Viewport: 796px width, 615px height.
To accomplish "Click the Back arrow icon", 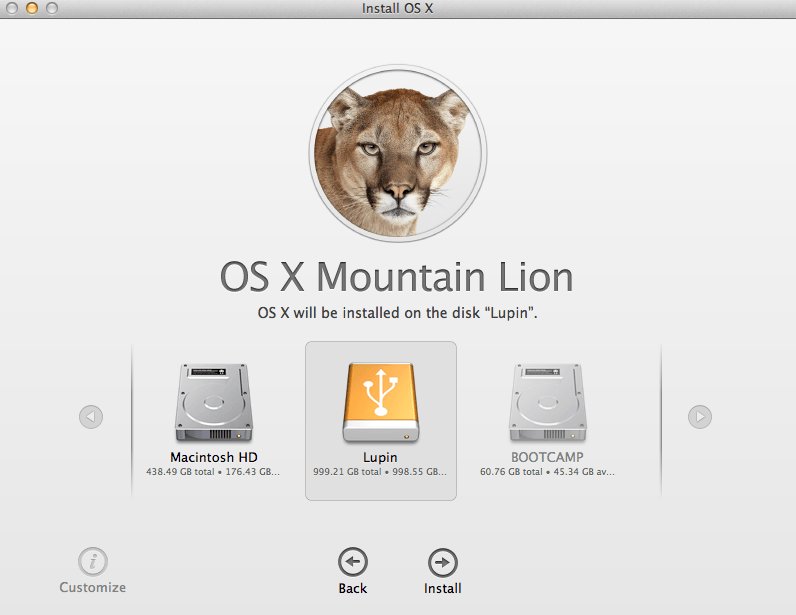I will [352, 561].
